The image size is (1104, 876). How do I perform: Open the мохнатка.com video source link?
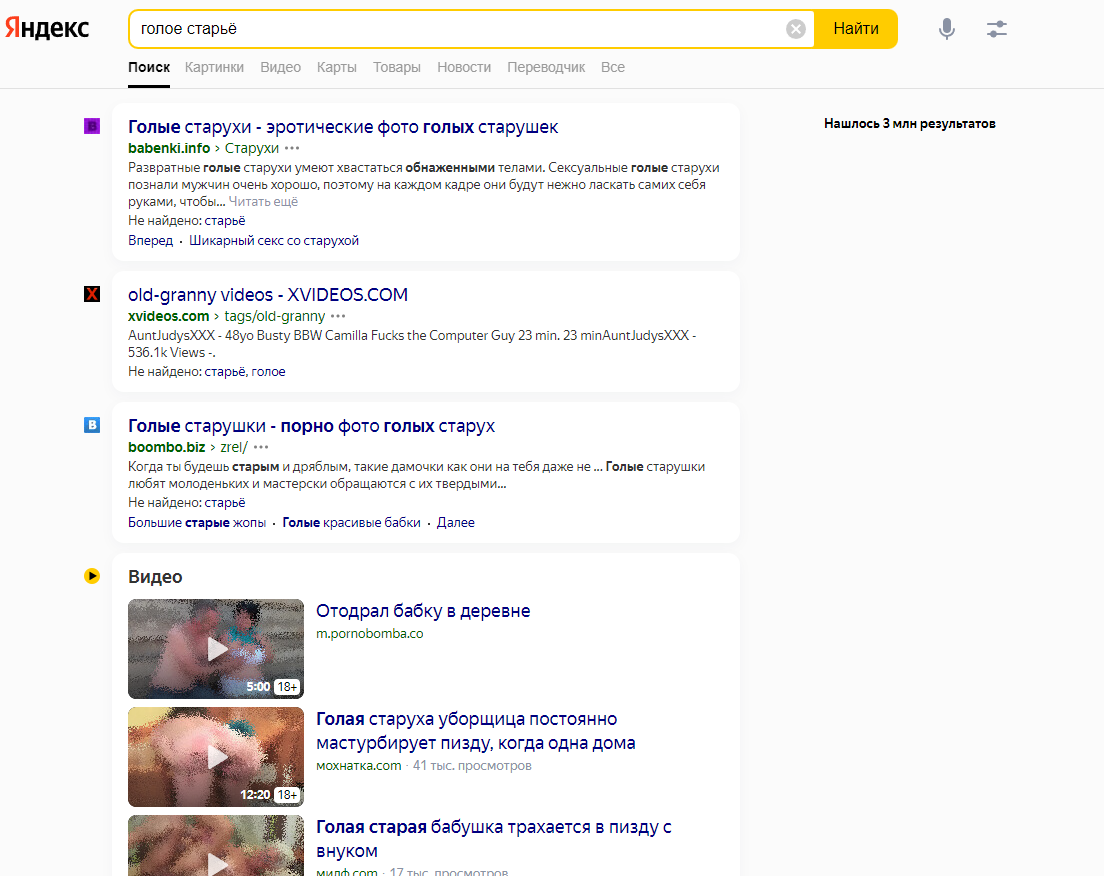[358, 765]
